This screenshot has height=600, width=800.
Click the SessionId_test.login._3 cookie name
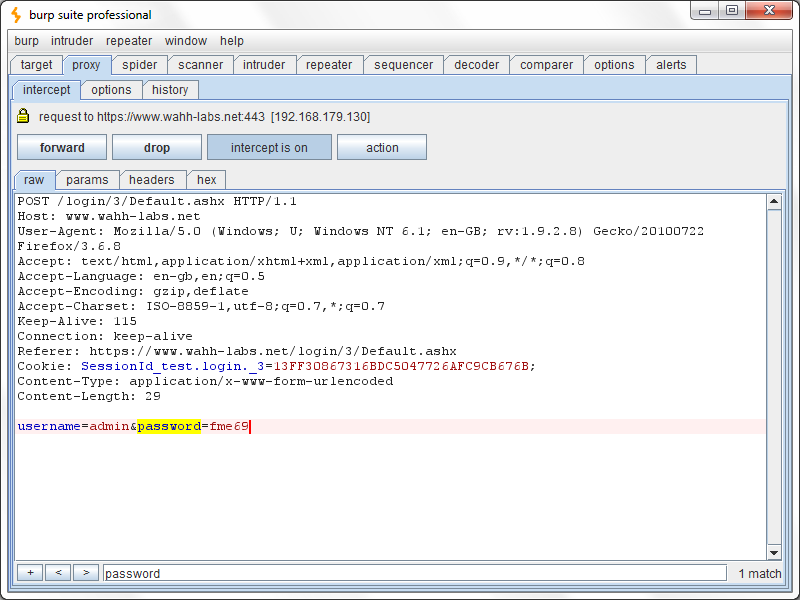(x=172, y=366)
